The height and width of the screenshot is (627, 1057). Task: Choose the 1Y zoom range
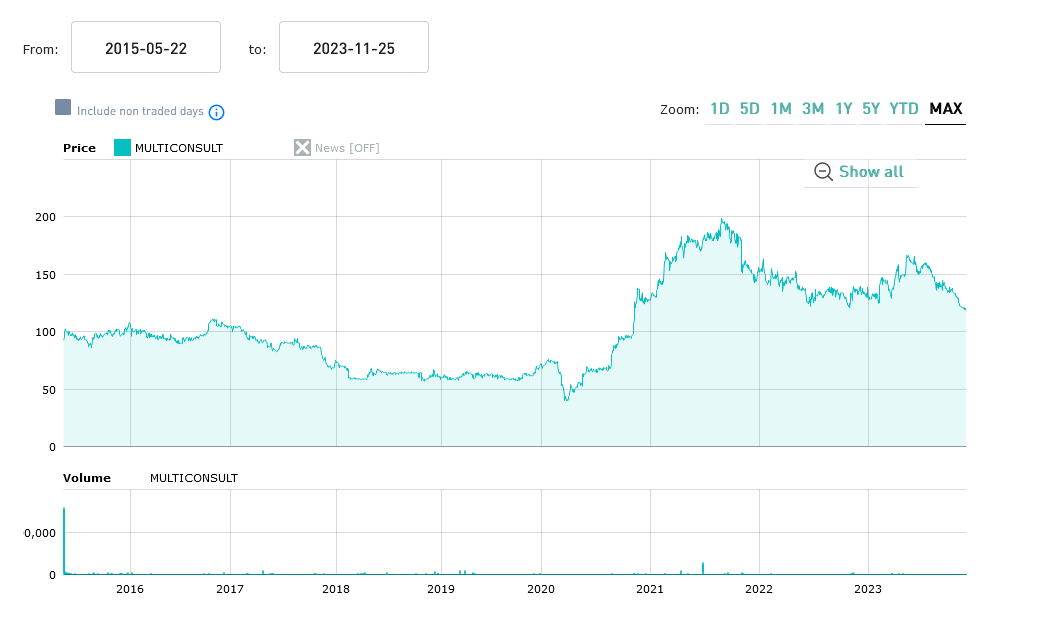(844, 109)
